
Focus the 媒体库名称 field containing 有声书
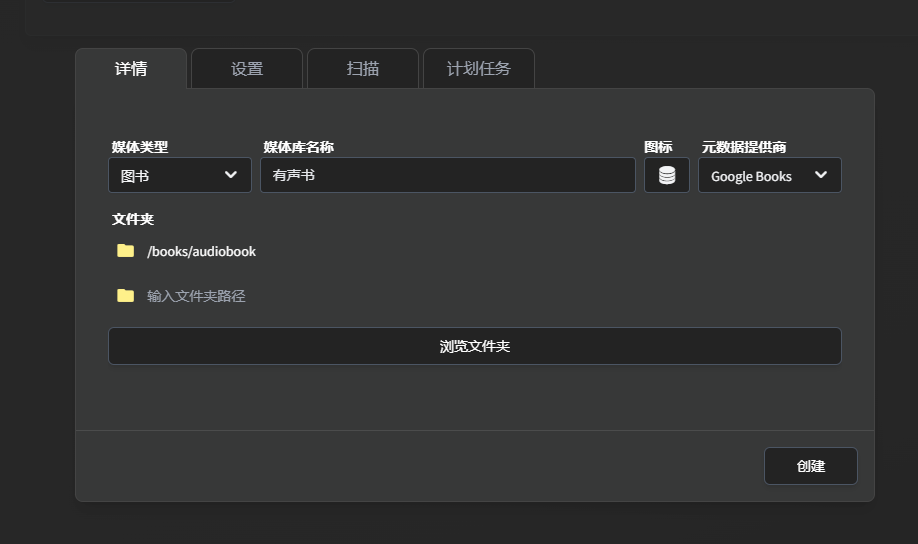coord(447,175)
